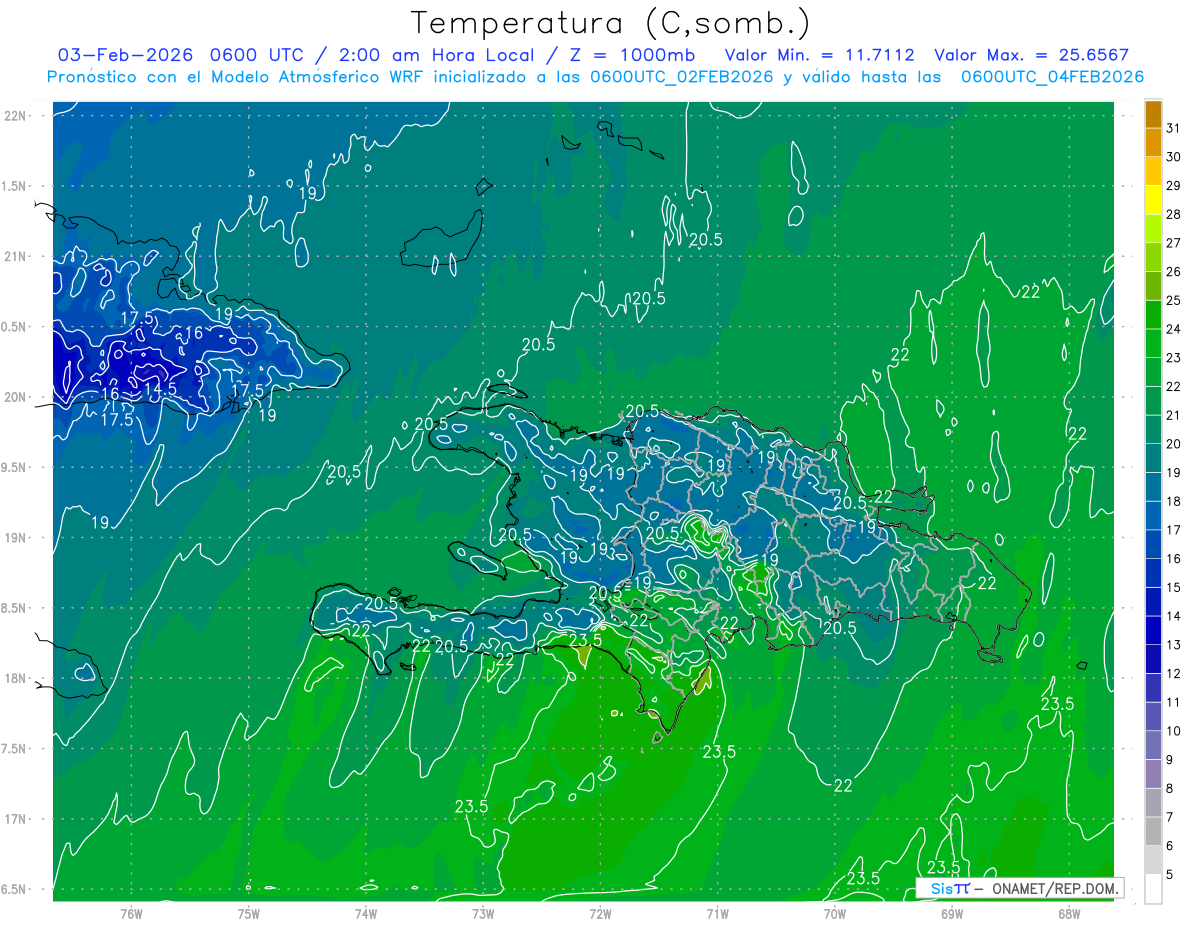Click the legend value 20

point(1174,444)
